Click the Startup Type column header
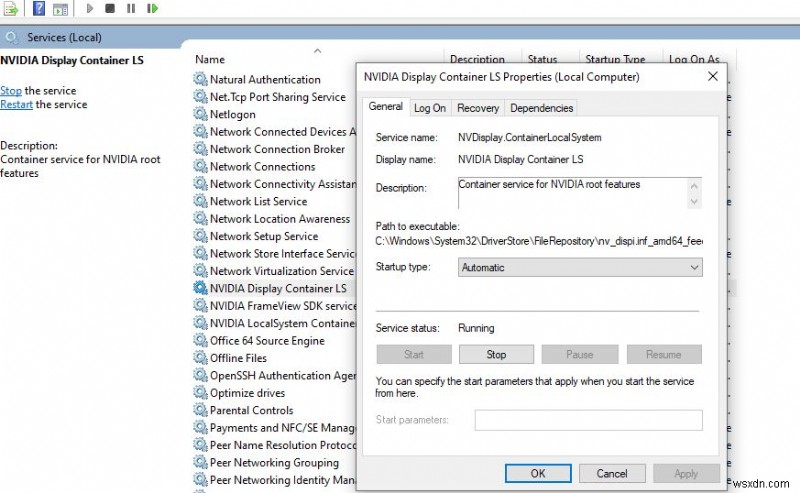800x493 pixels. point(615,59)
